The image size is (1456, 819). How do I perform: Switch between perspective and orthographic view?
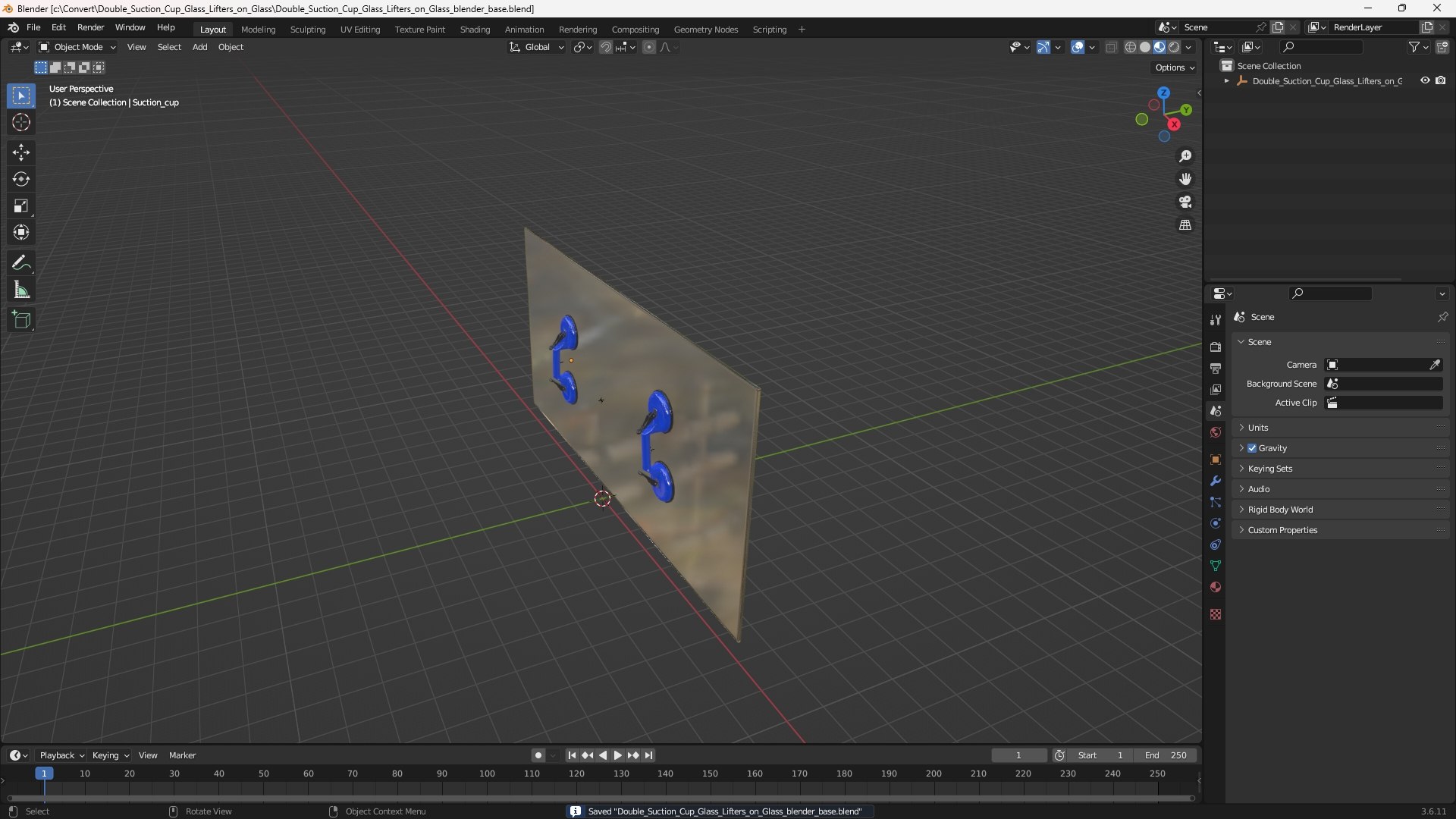coord(1185,225)
